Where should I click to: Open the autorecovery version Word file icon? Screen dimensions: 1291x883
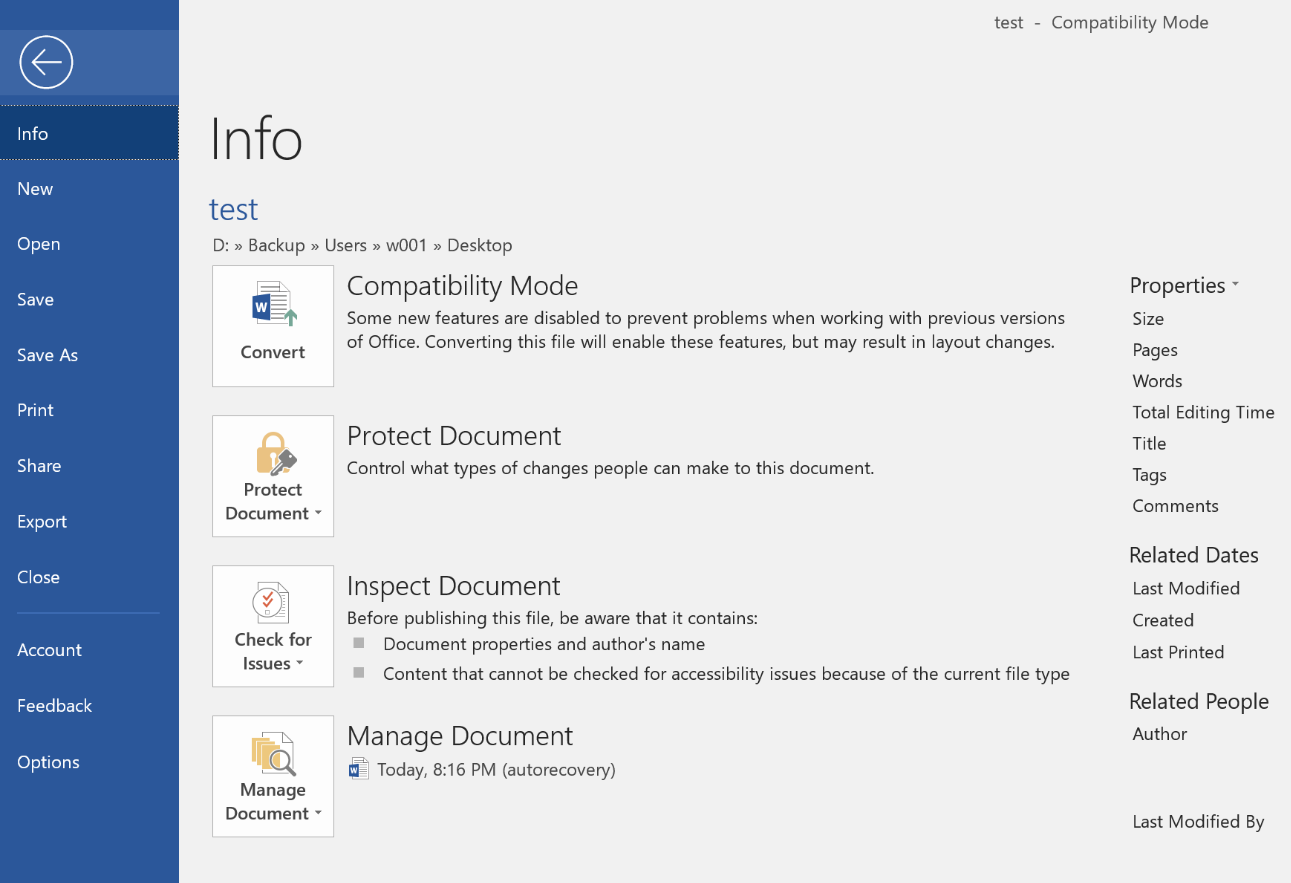[358, 769]
